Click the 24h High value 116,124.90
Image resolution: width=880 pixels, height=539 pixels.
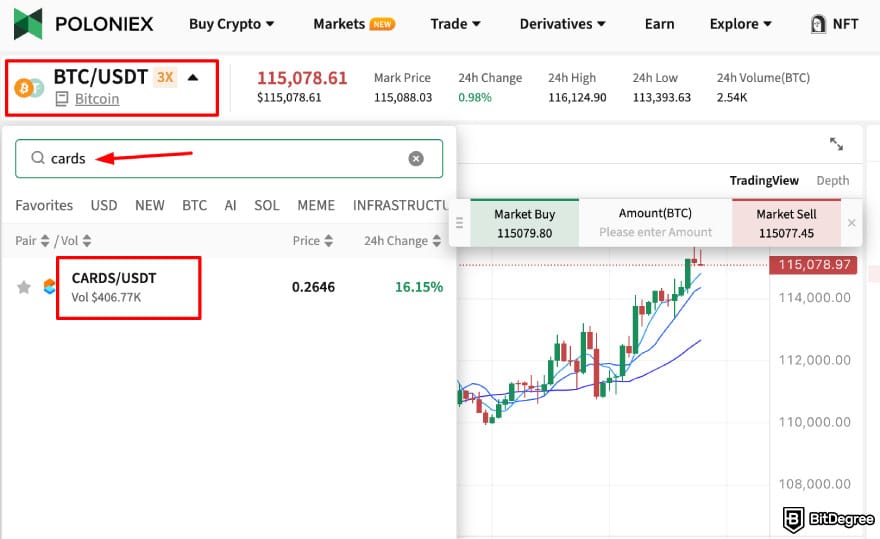click(x=577, y=98)
